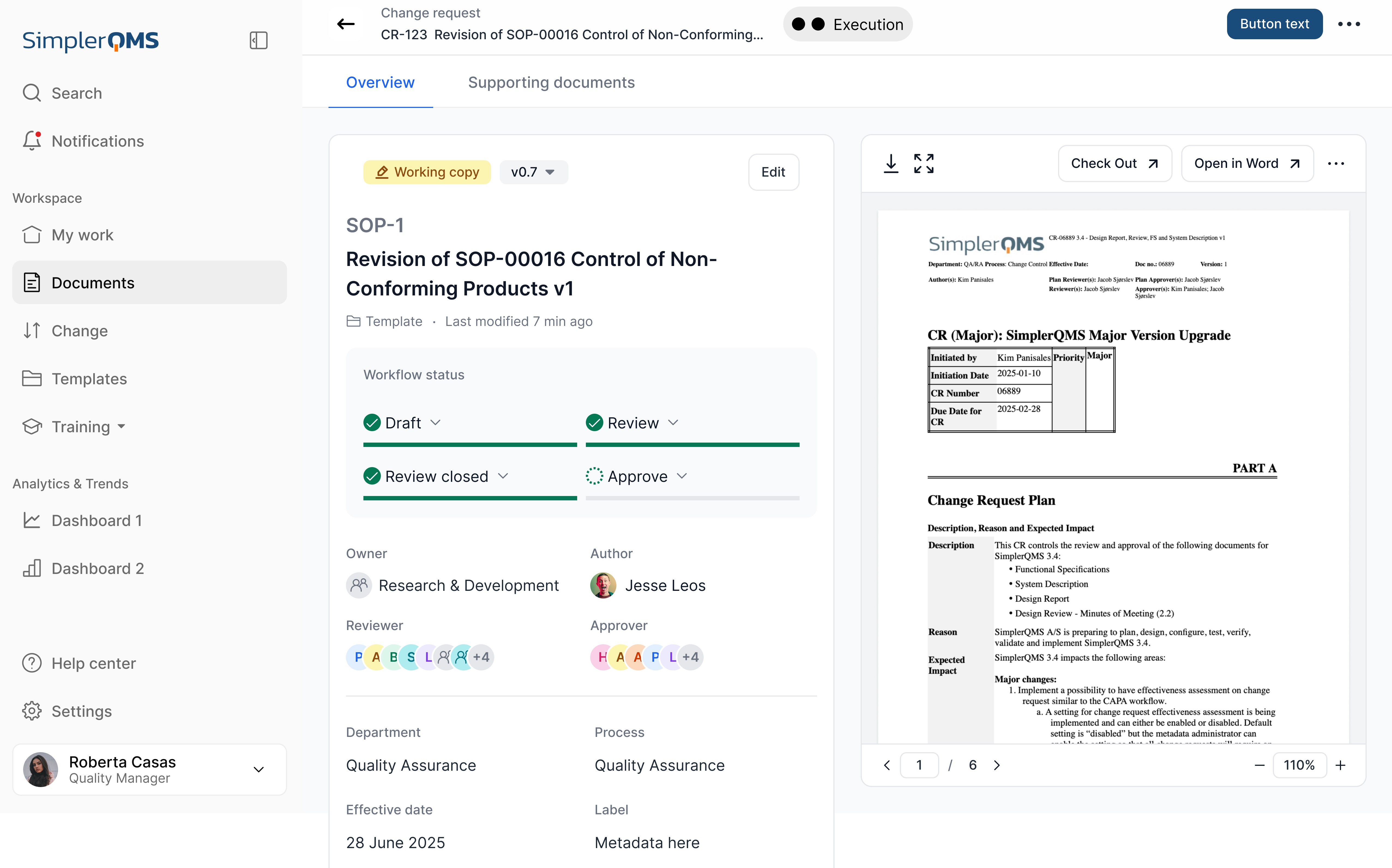Open the Notifications bell
Image resolution: width=1392 pixels, height=868 pixels.
click(x=32, y=141)
